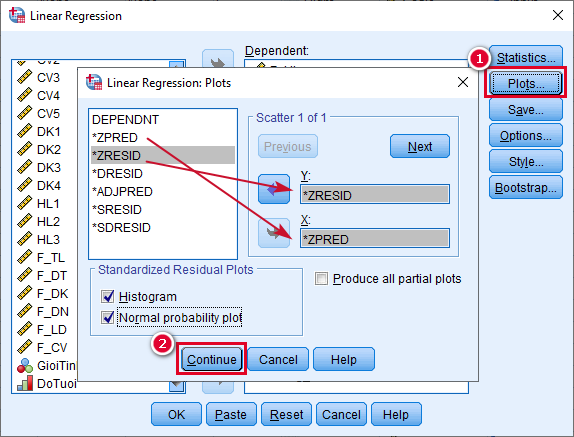The height and width of the screenshot is (437, 574).
Task: Click the X variable transfer arrow
Action: coord(274,233)
